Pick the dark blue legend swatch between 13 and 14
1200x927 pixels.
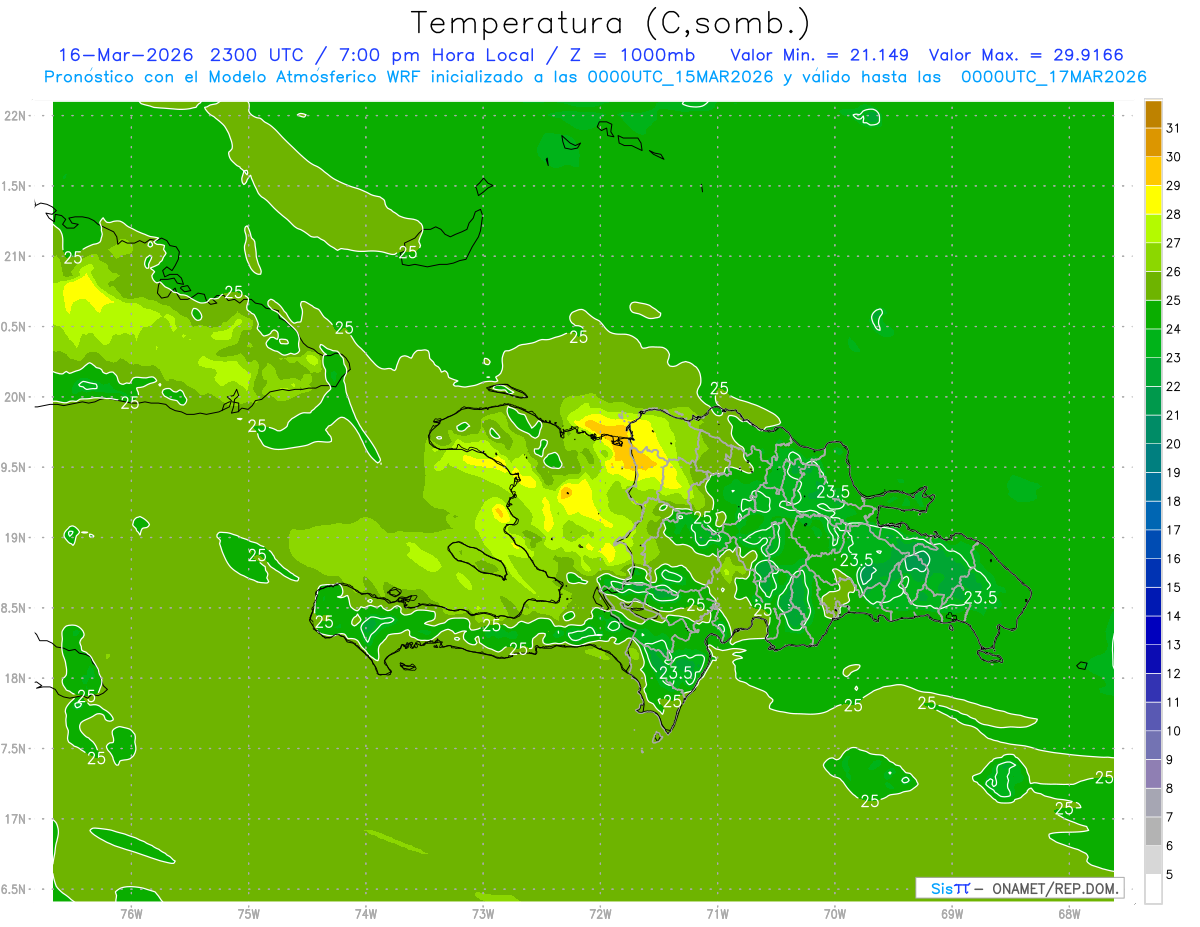pyautogui.click(x=1153, y=630)
